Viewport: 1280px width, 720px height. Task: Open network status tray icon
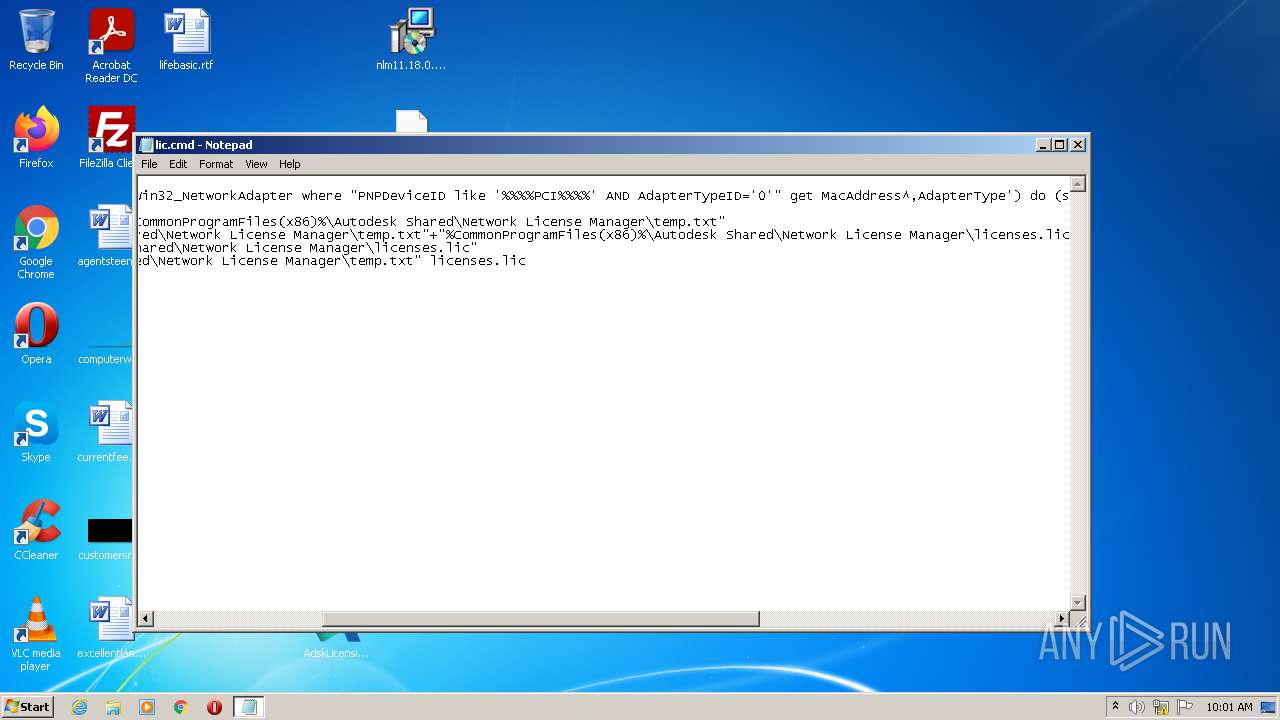(1161, 707)
